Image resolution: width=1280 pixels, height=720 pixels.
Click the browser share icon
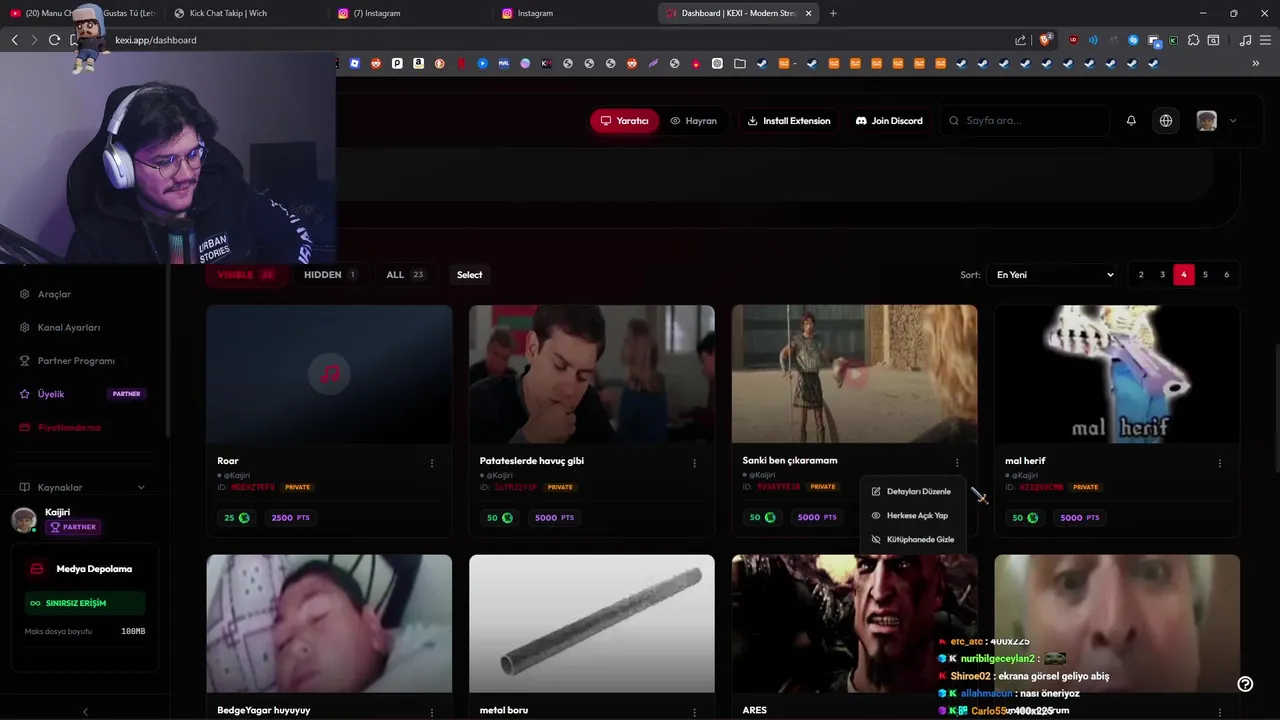[1020, 40]
